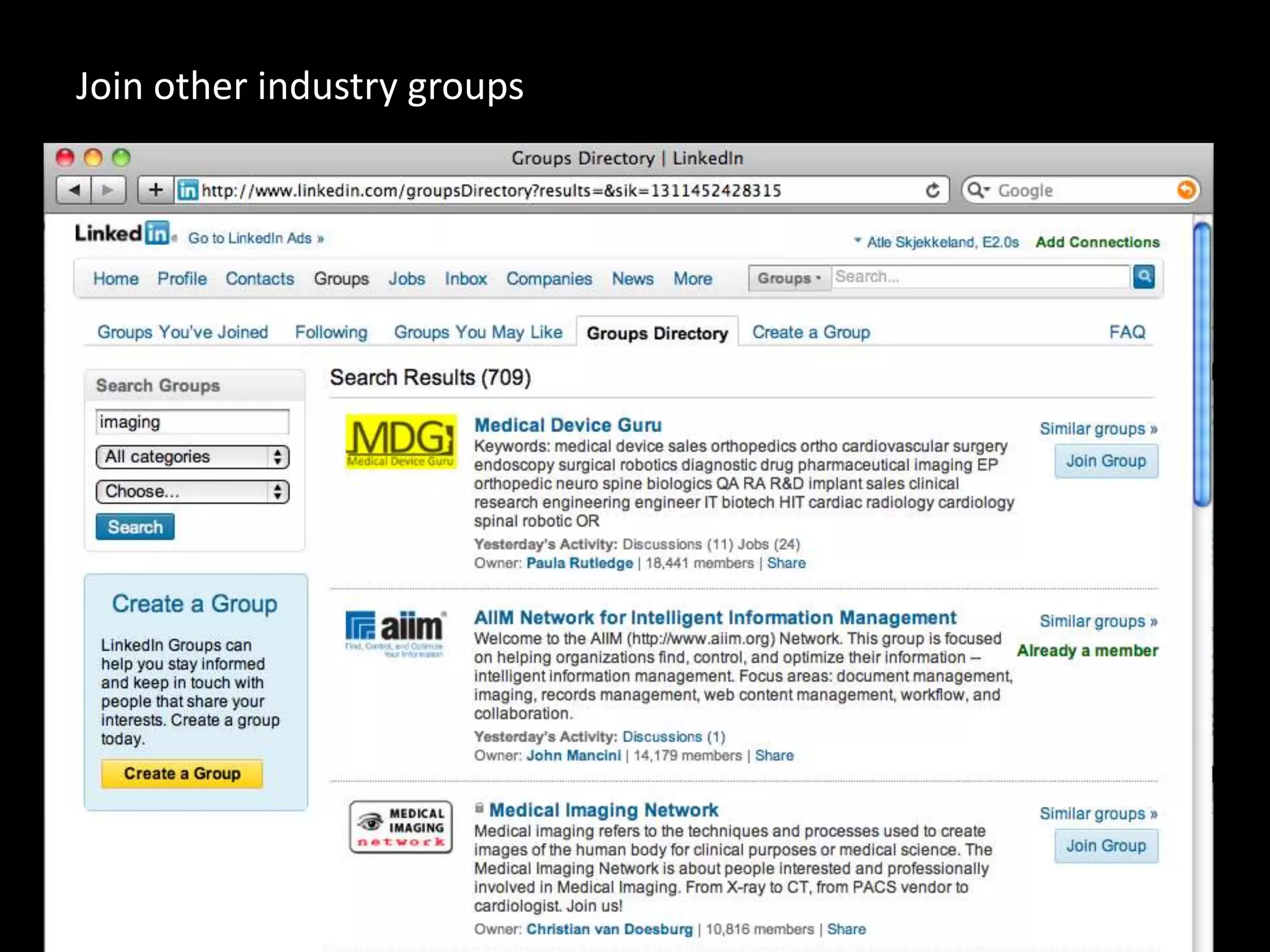1270x952 pixels.
Task: Switch to Groups You May Like tab
Action: click(478, 332)
